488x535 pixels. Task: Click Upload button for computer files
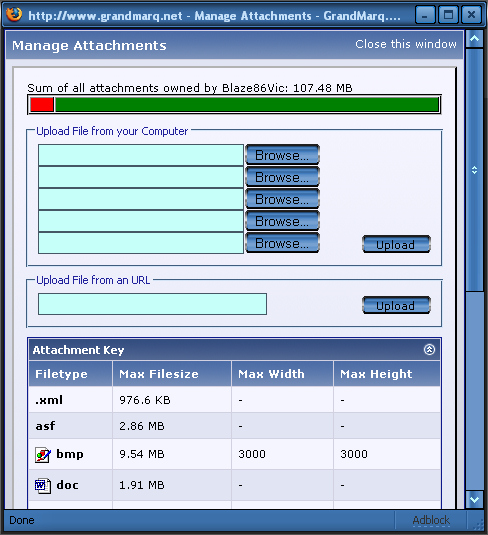[x=396, y=244]
